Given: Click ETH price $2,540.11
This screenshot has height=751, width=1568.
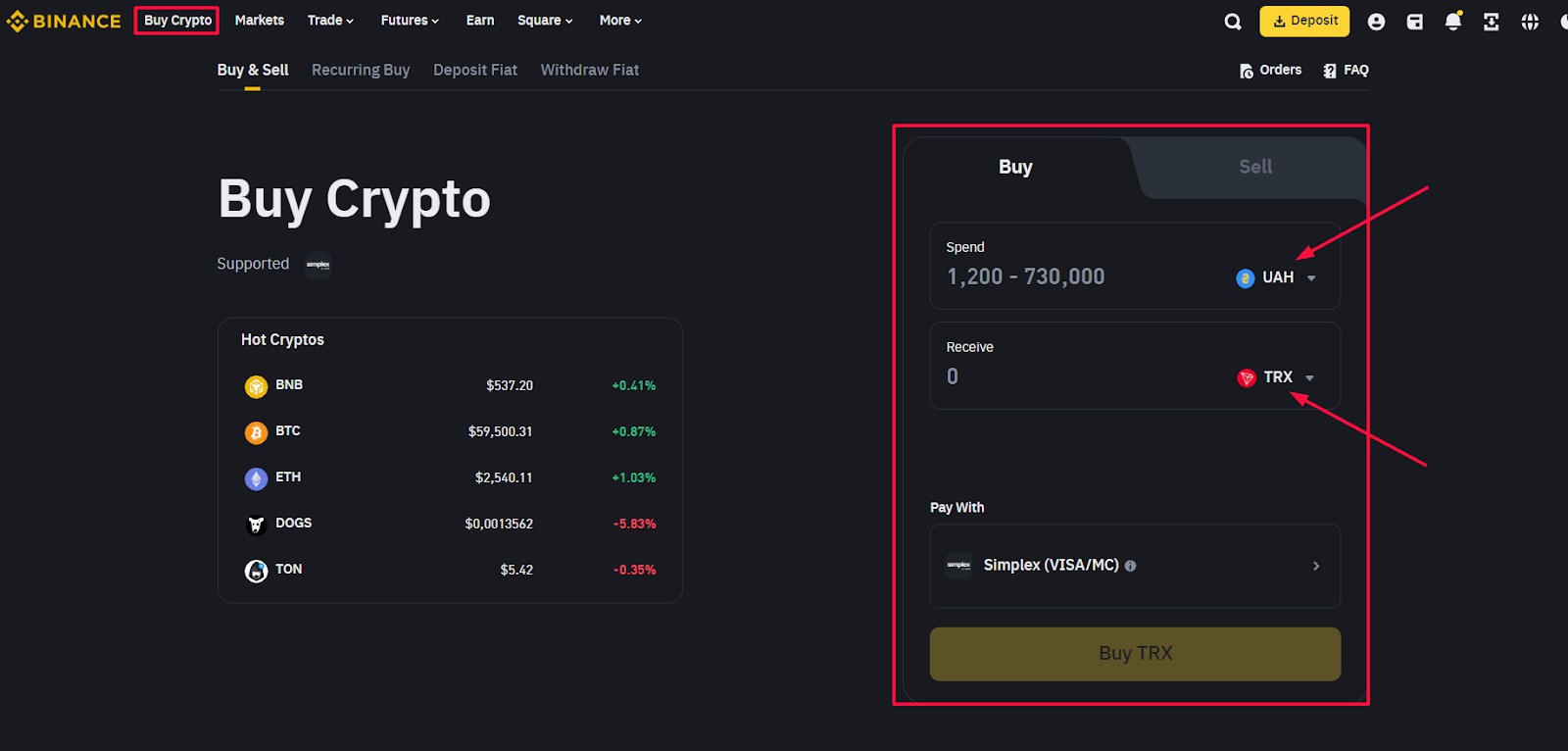Looking at the screenshot, I should pyautogui.click(x=504, y=478).
